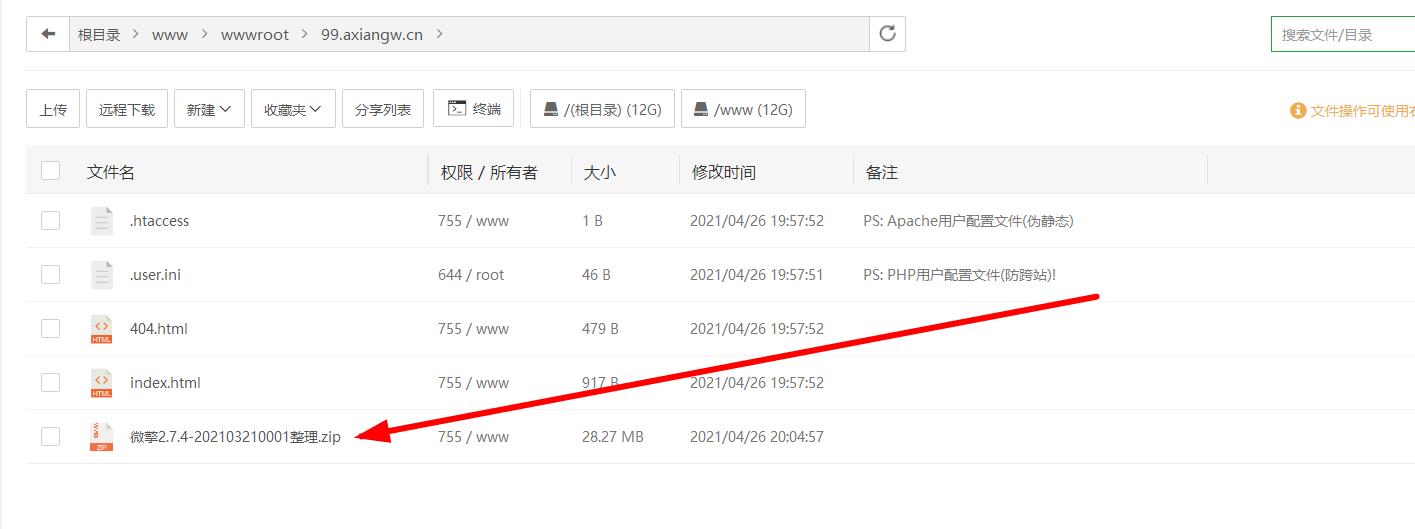Click the 搜索文件/目录 search field
Image resolution: width=1415 pixels, height=529 pixels.
point(1343,34)
